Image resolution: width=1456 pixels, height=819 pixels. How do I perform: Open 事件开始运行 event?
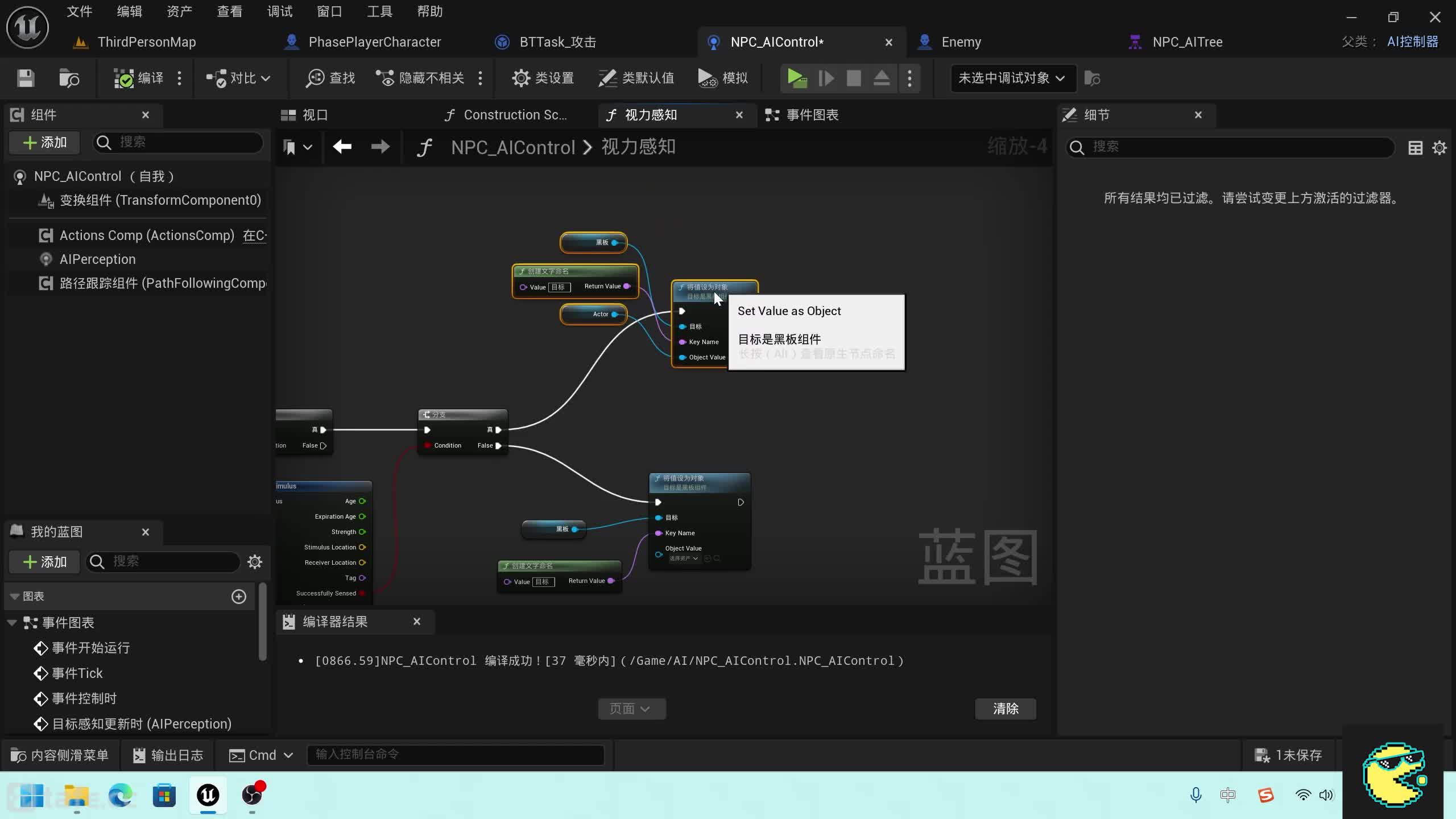[90, 648]
